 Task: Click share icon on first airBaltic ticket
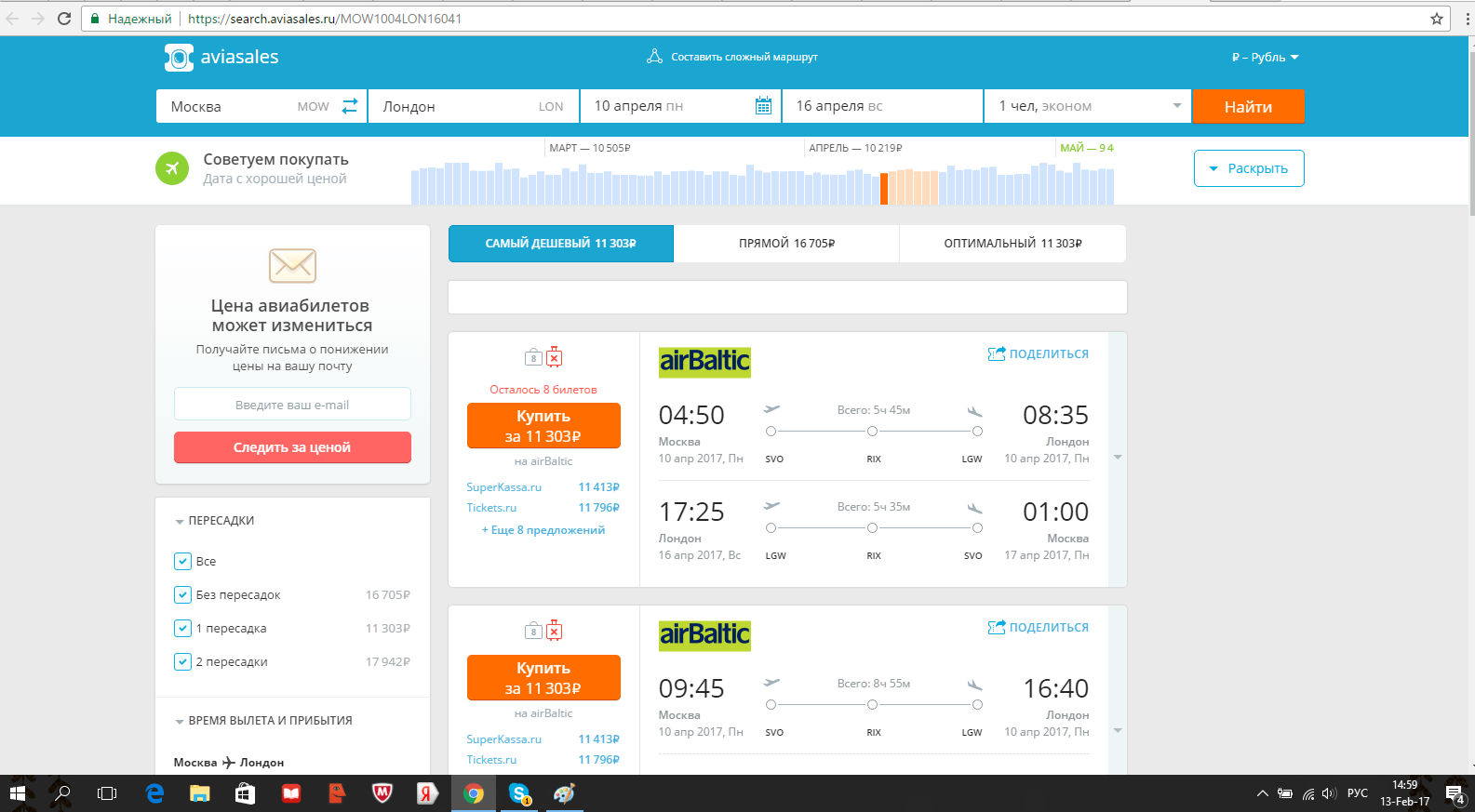coord(996,353)
